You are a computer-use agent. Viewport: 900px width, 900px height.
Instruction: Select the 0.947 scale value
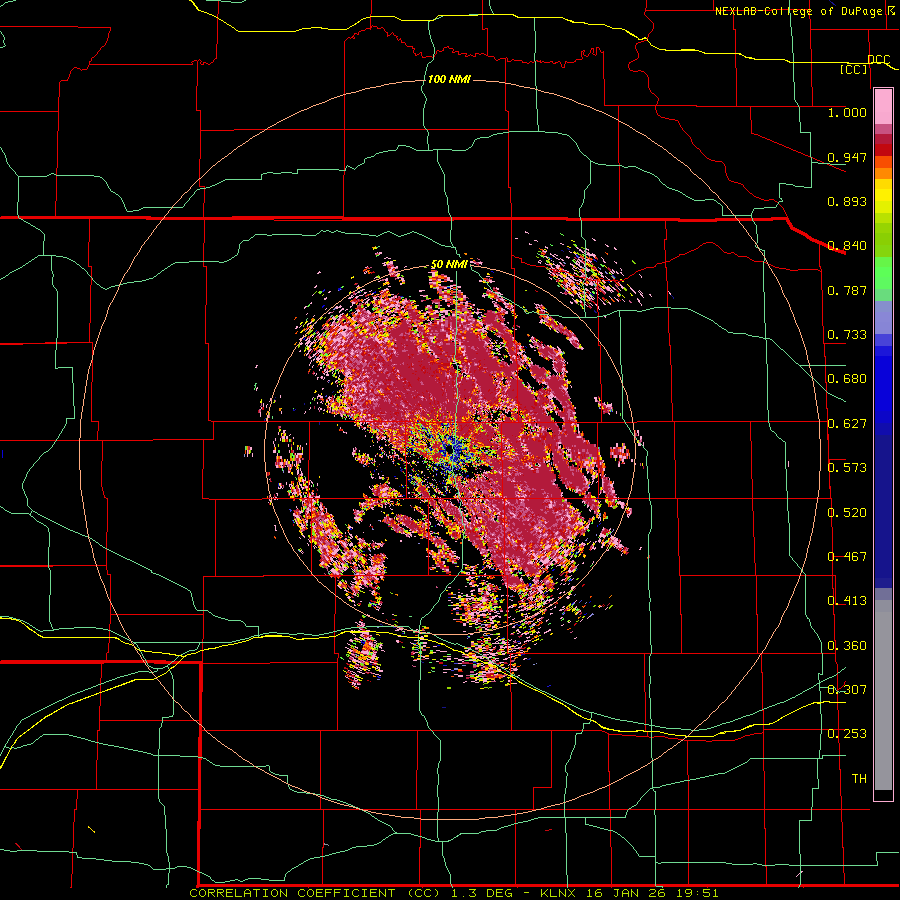[847, 157]
